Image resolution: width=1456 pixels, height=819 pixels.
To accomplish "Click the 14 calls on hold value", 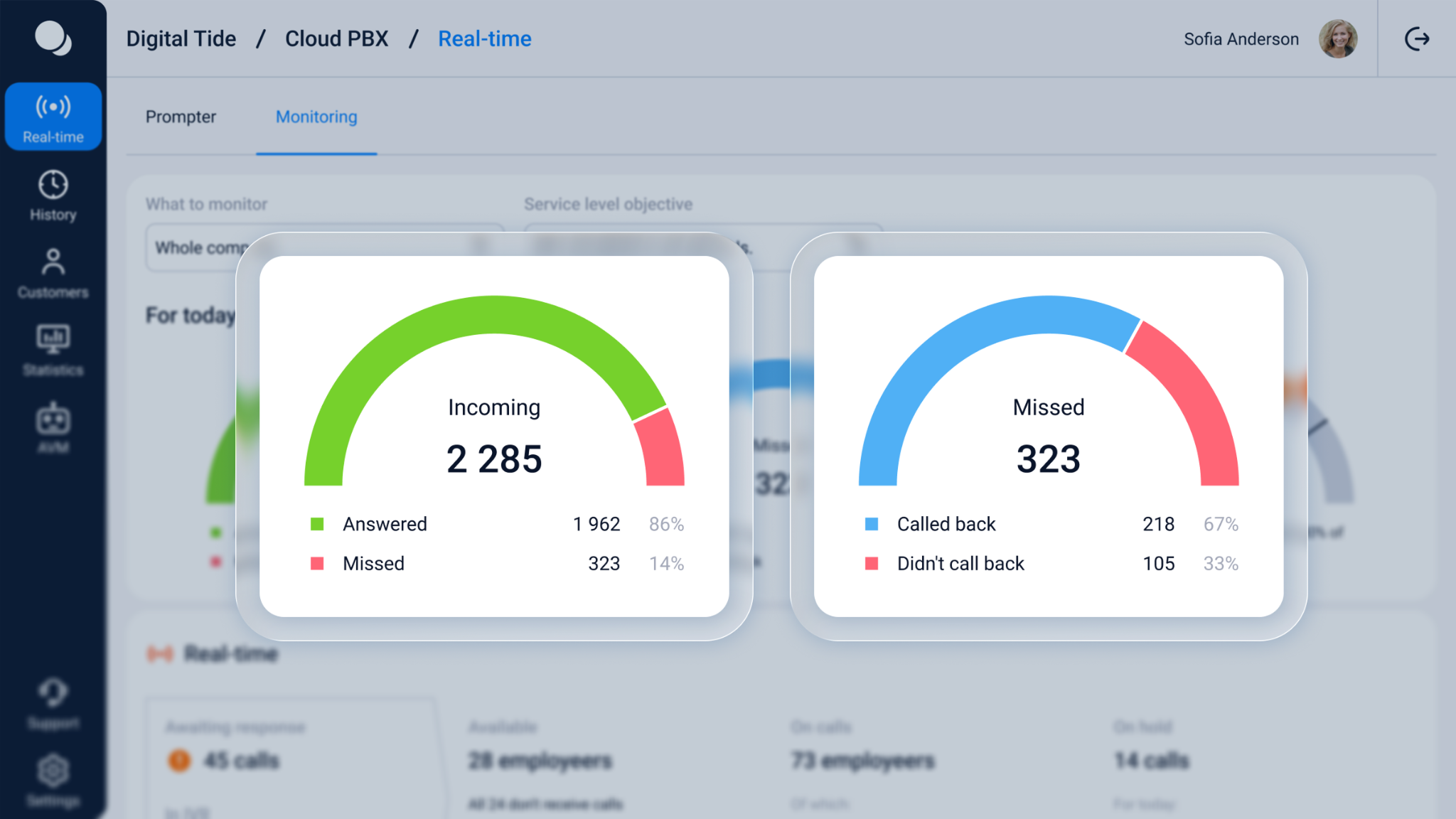I will click(1151, 760).
